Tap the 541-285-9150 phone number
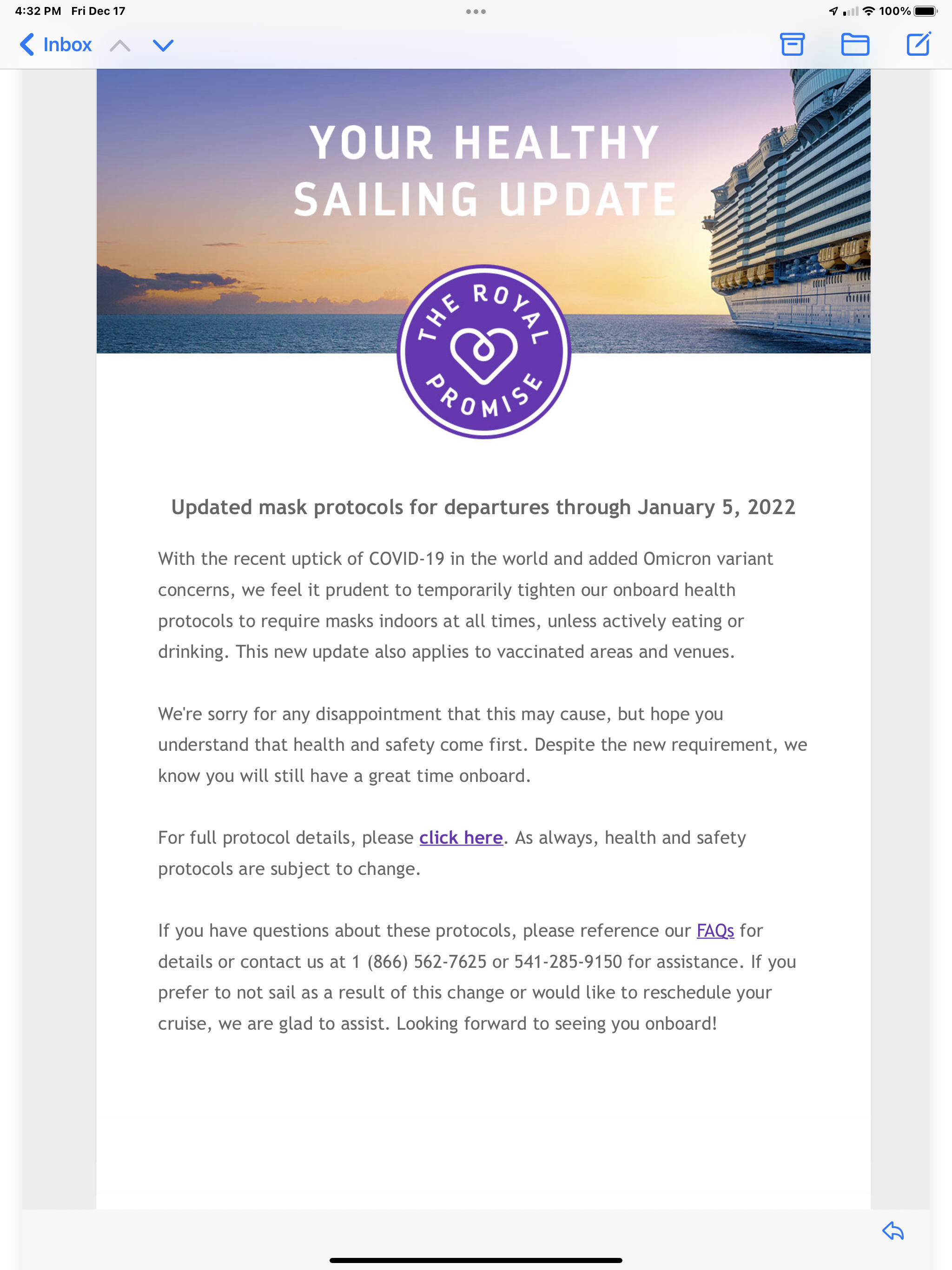Image resolution: width=952 pixels, height=1270 pixels. [568, 962]
